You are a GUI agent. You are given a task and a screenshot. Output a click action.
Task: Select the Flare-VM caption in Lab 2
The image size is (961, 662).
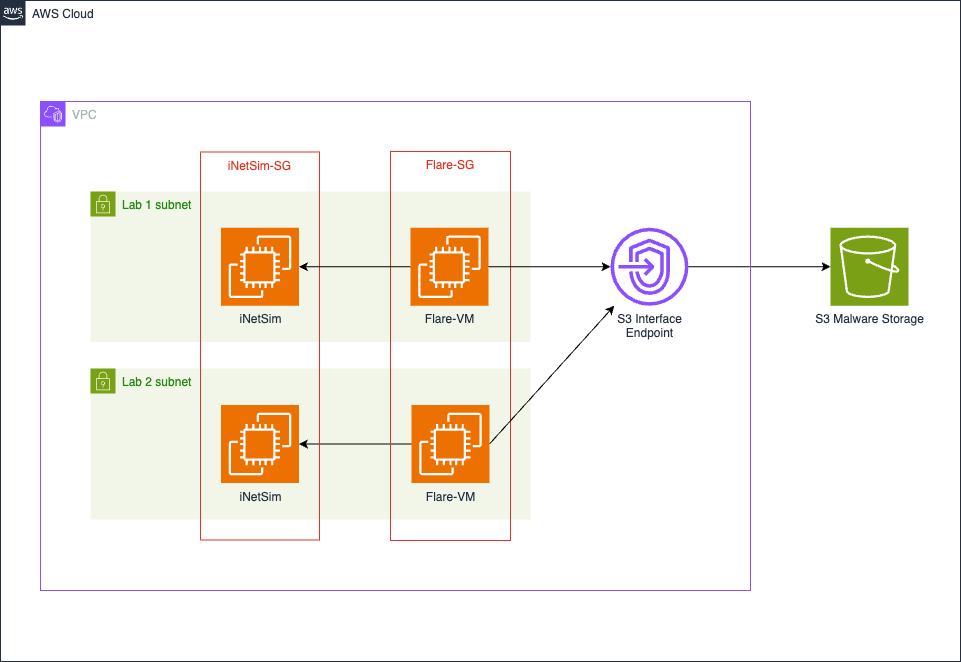[x=450, y=496]
